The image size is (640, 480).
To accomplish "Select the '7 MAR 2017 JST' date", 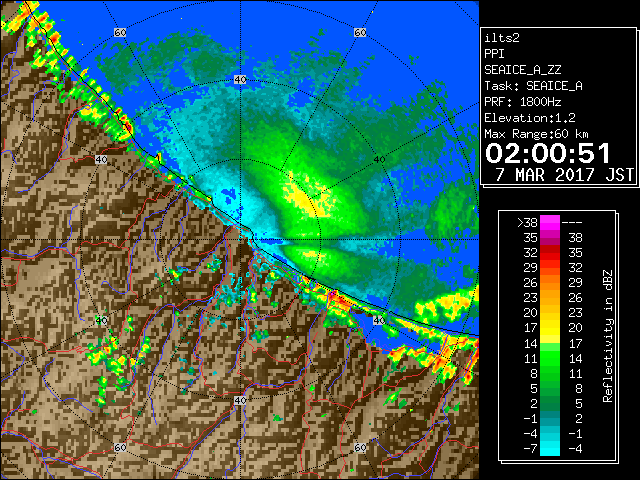I will coord(565,175).
